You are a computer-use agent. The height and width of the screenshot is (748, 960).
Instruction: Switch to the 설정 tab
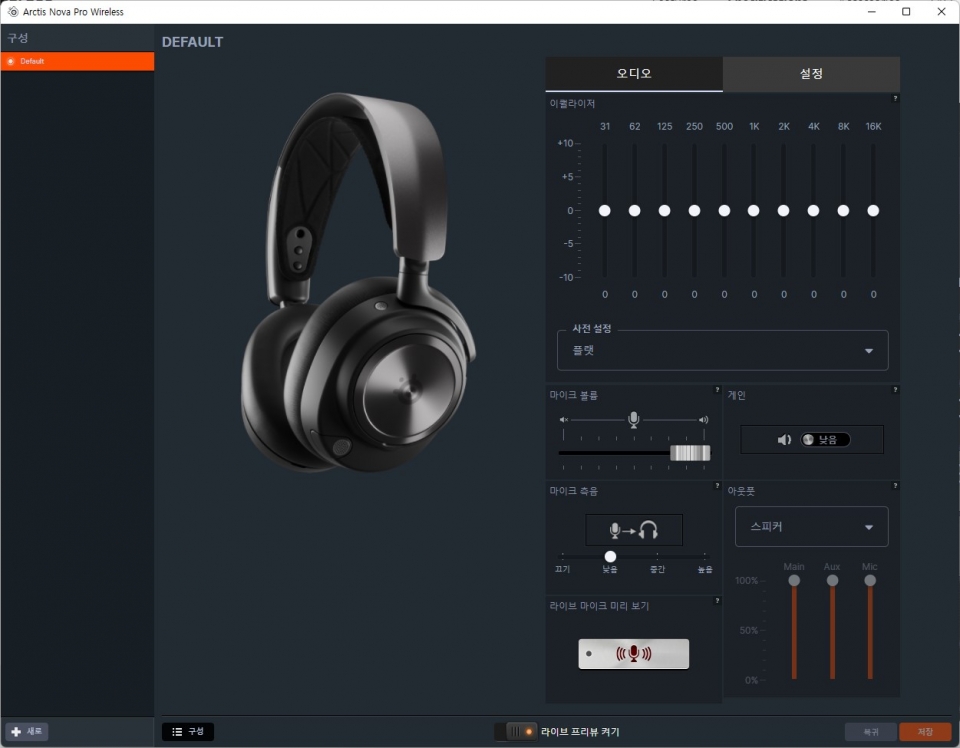click(x=811, y=74)
